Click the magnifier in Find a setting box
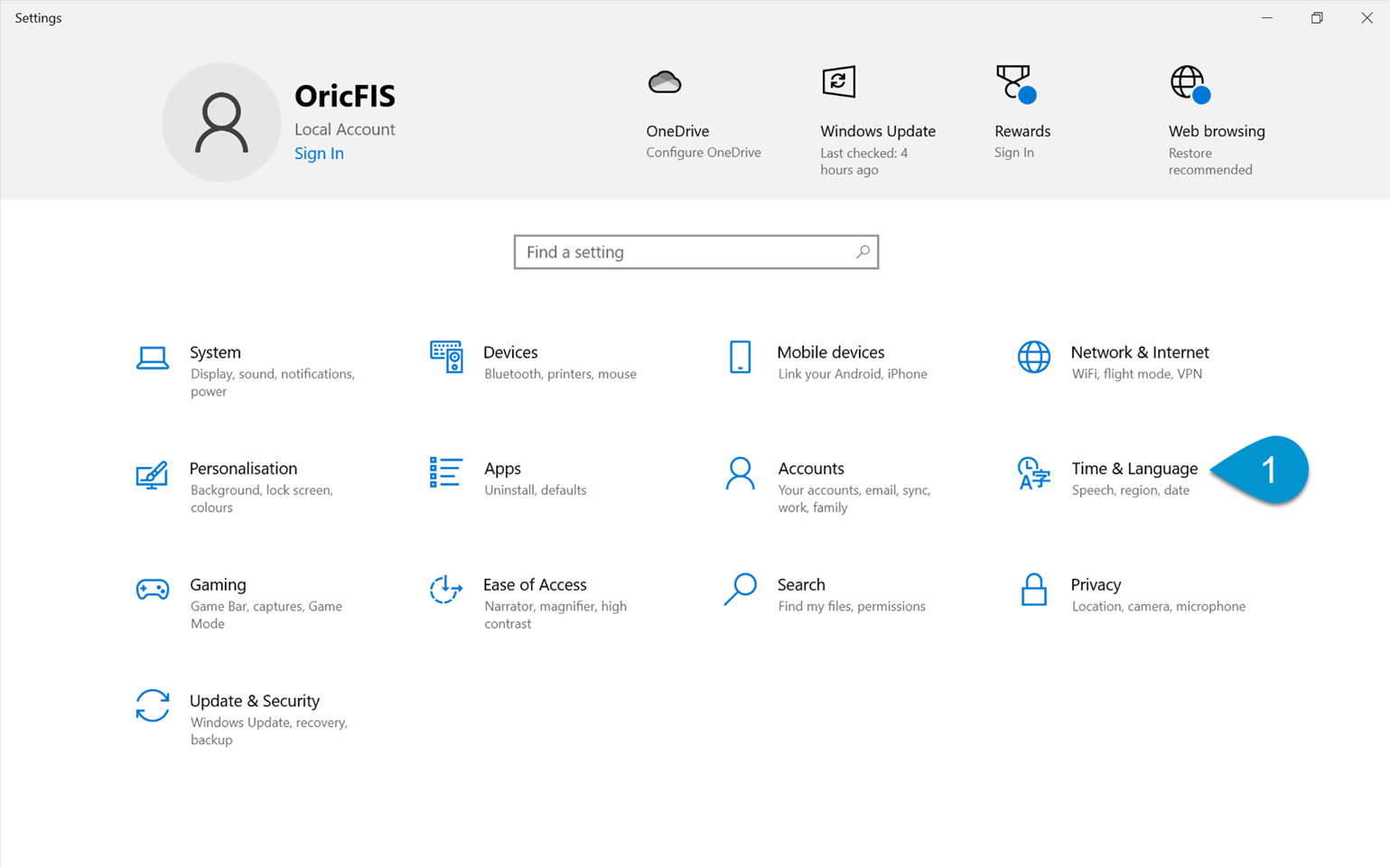The image size is (1390, 868). [x=863, y=252]
